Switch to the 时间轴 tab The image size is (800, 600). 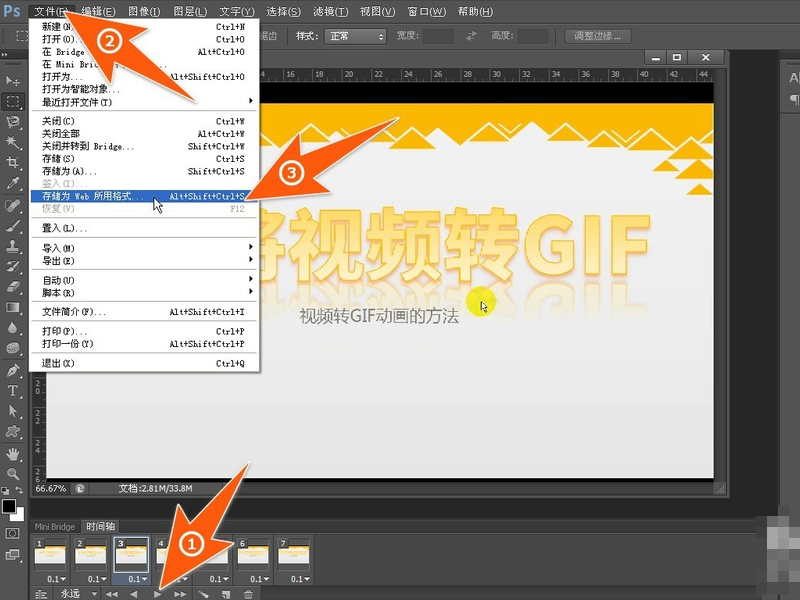tap(101, 527)
